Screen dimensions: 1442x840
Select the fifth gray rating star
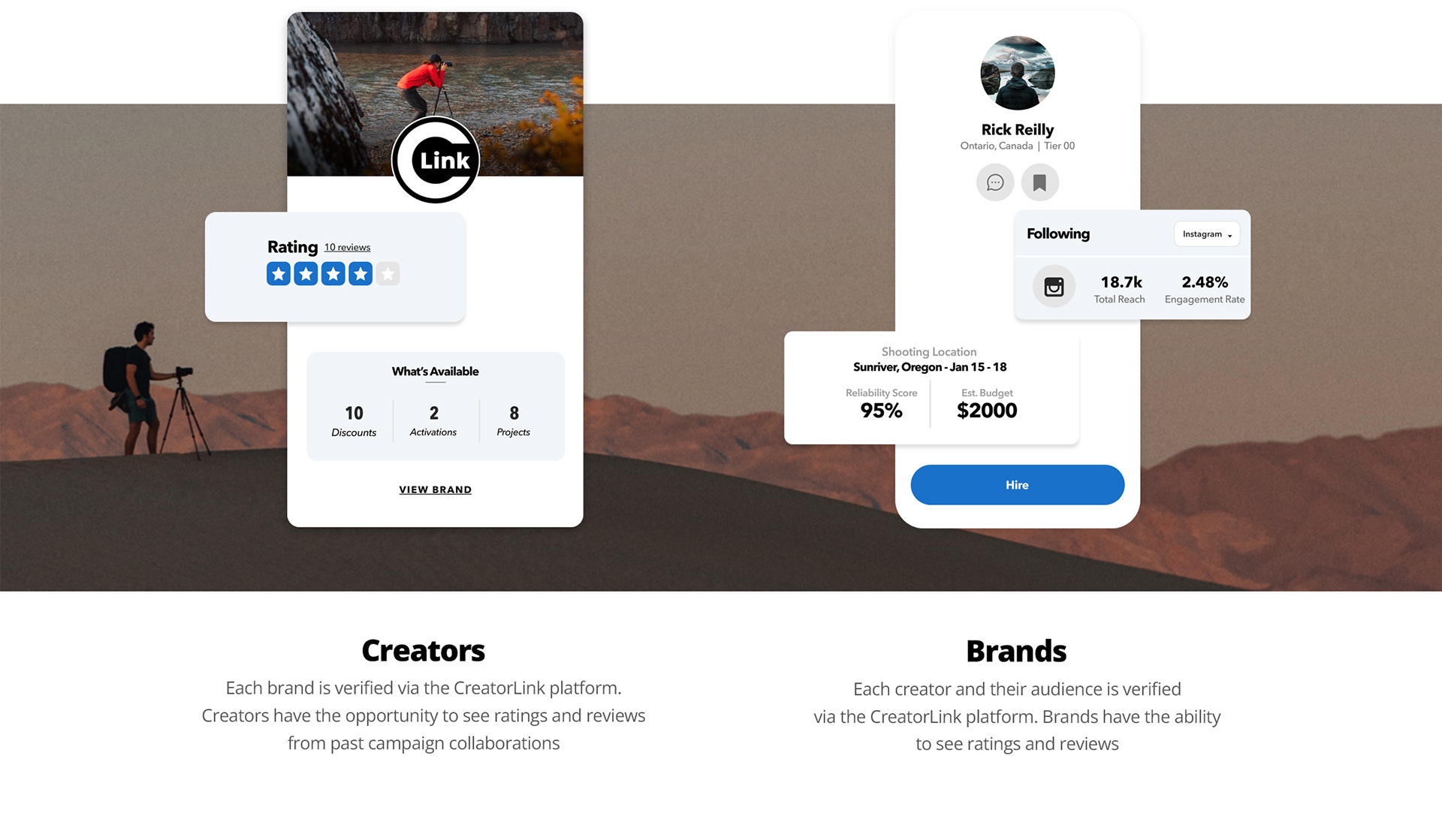tap(388, 274)
